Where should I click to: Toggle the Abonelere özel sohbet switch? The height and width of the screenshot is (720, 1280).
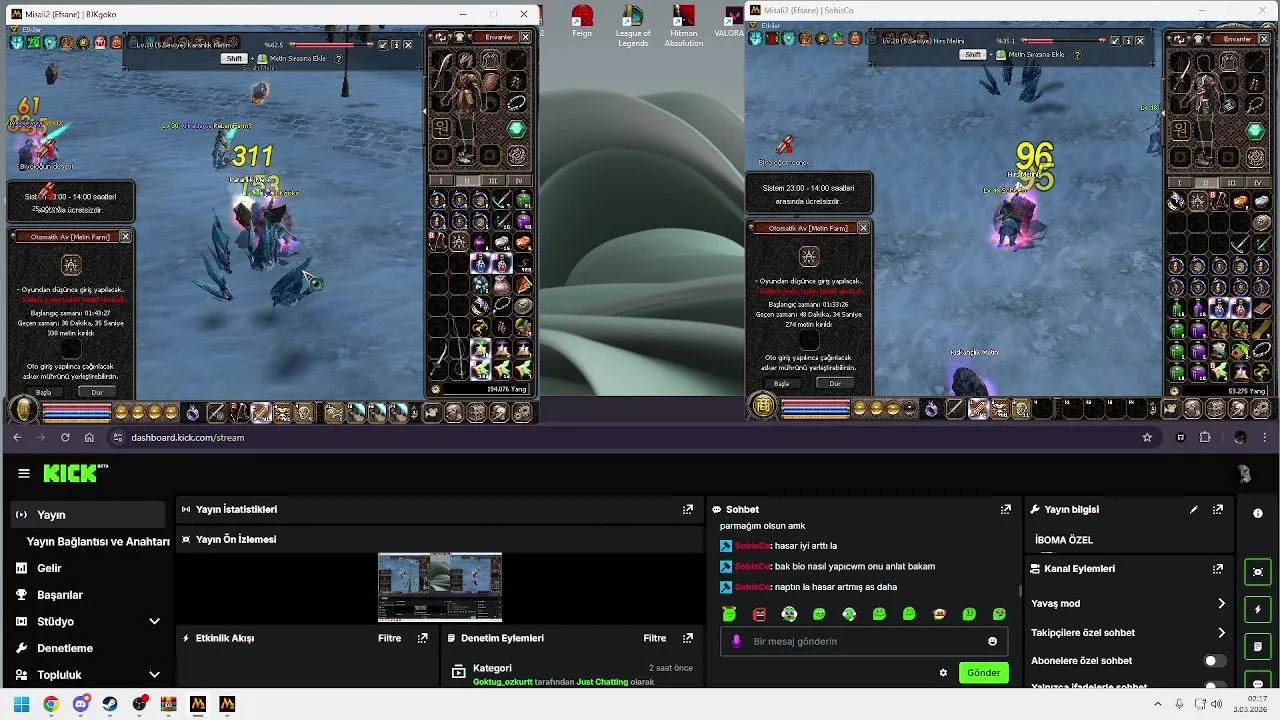tap(1215, 661)
